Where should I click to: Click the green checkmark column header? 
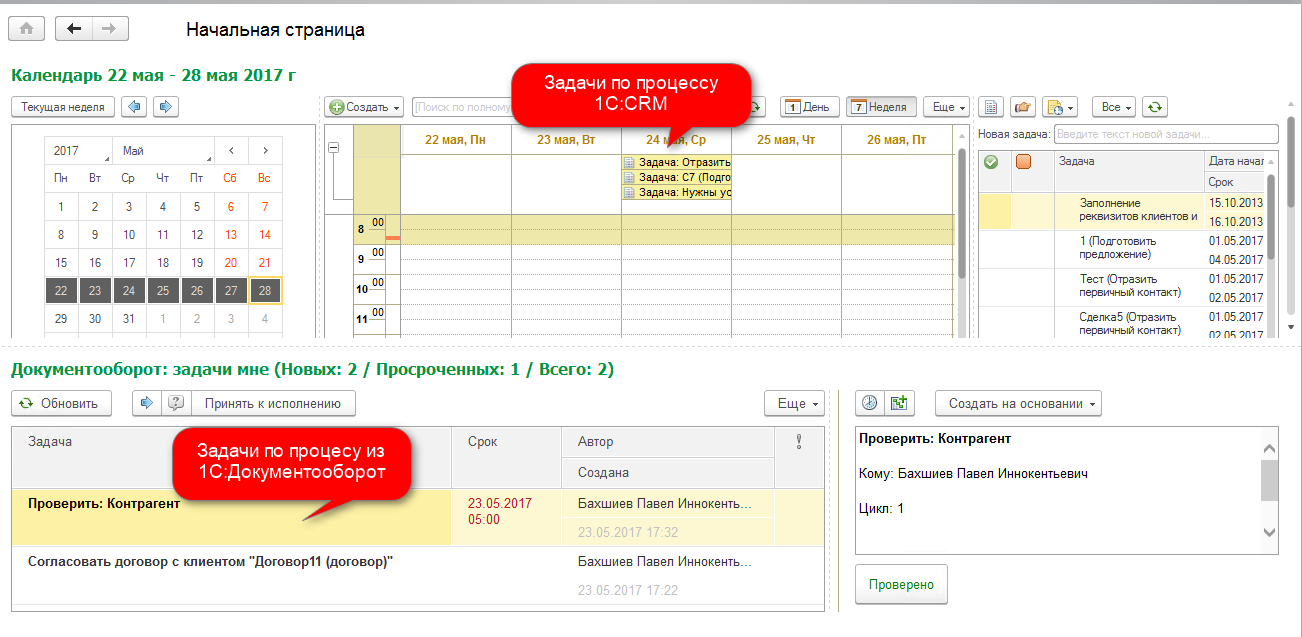click(992, 161)
